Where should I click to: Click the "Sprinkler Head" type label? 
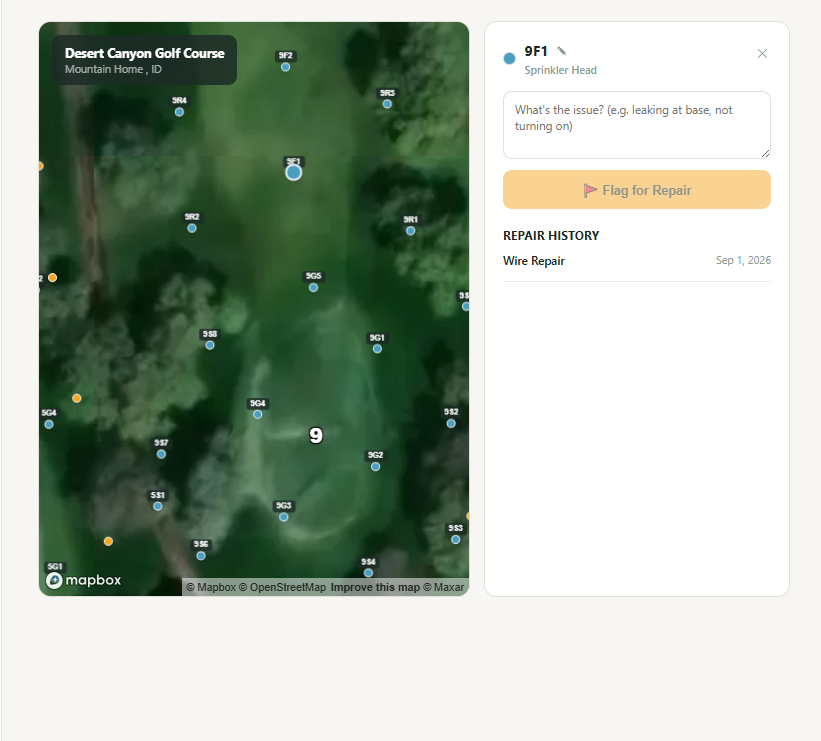tap(560, 70)
